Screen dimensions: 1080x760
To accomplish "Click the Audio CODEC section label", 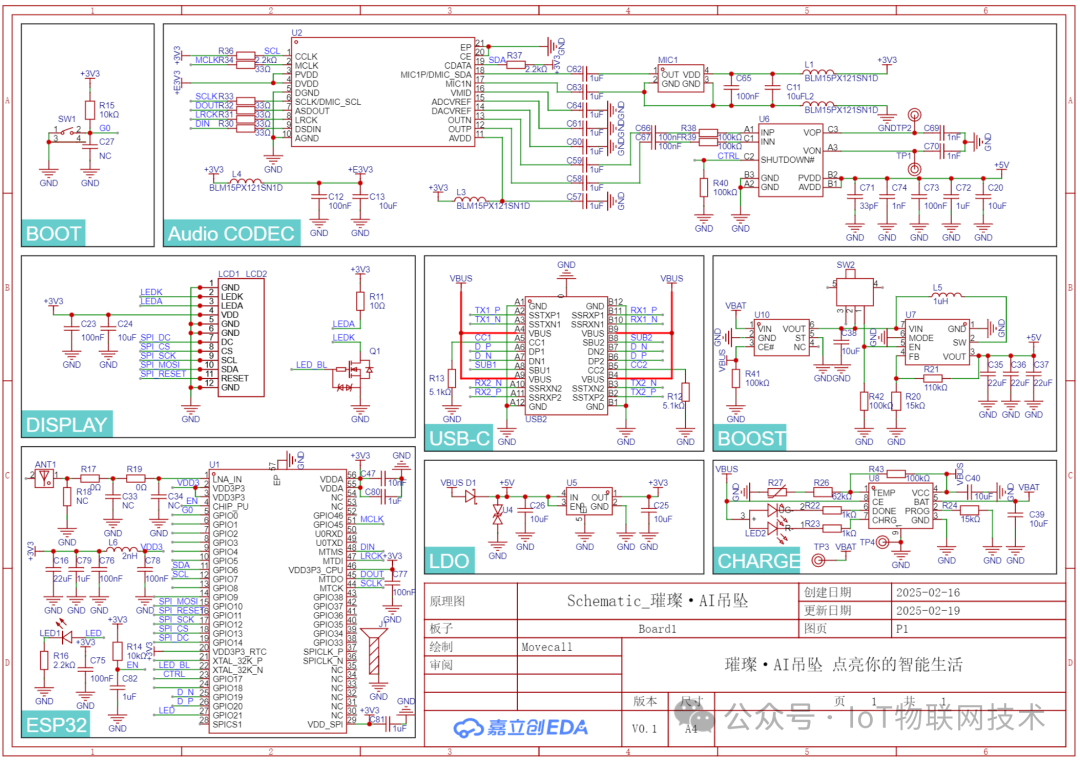I will tap(231, 234).
